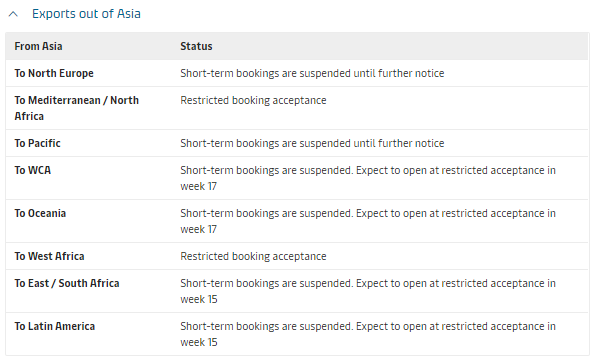Click the To WCA row label
596x364 pixels.
[33, 170]
